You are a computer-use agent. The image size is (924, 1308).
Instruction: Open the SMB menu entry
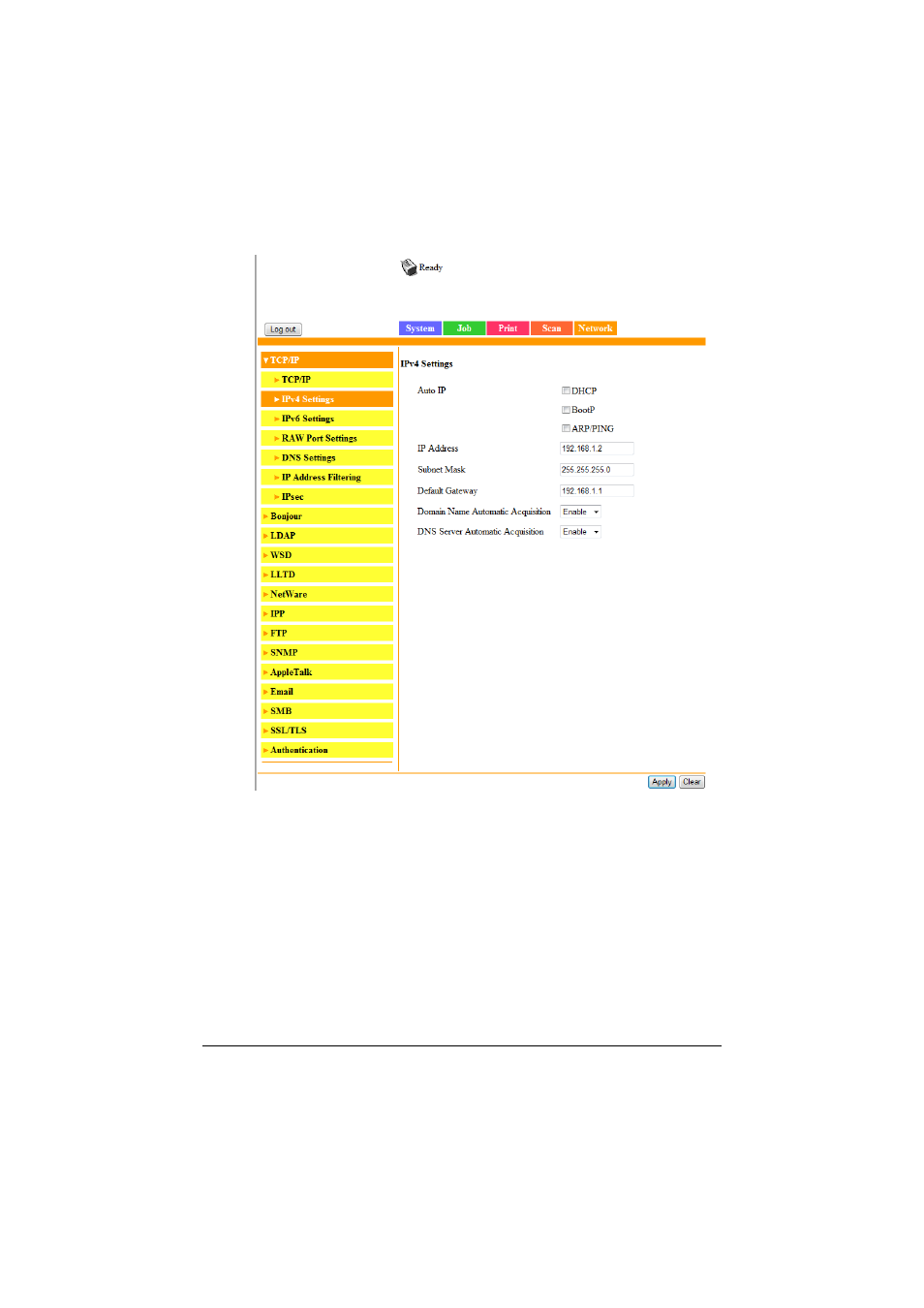(x=327, y=711)
